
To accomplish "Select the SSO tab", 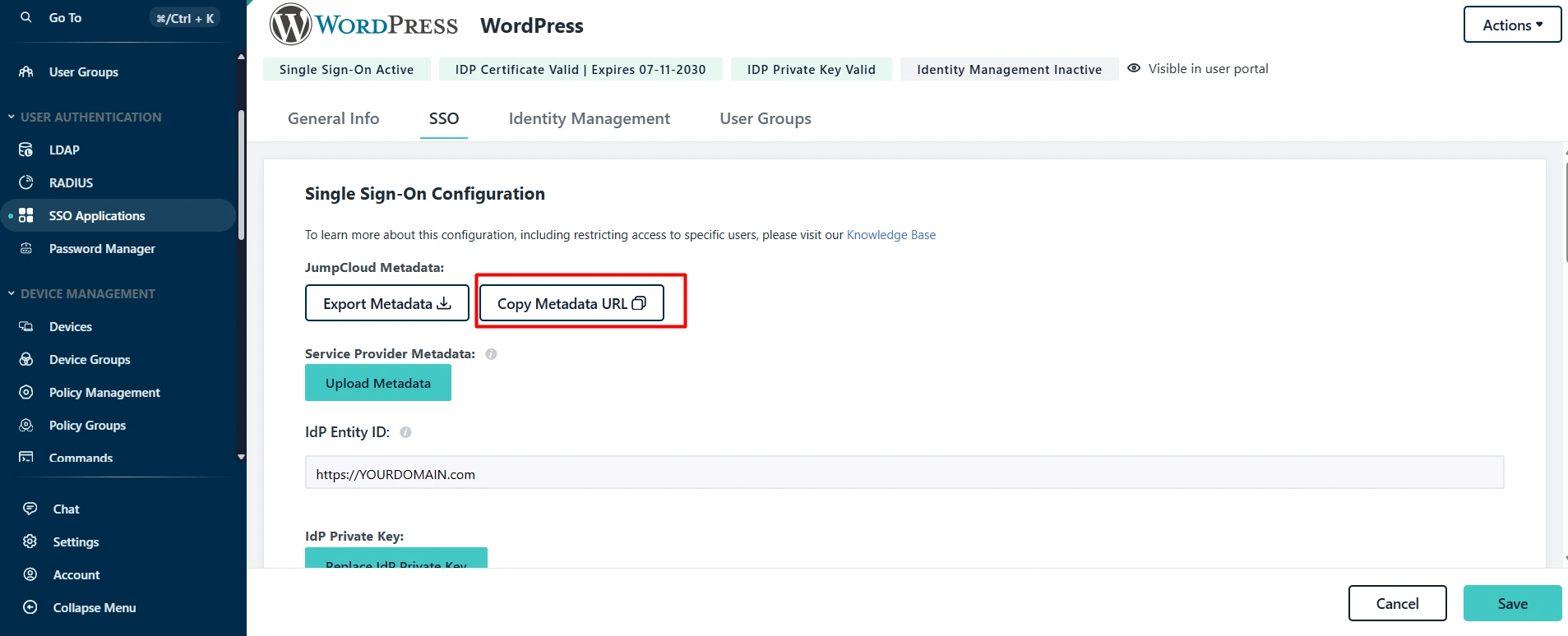I will (x=444, y=118).
